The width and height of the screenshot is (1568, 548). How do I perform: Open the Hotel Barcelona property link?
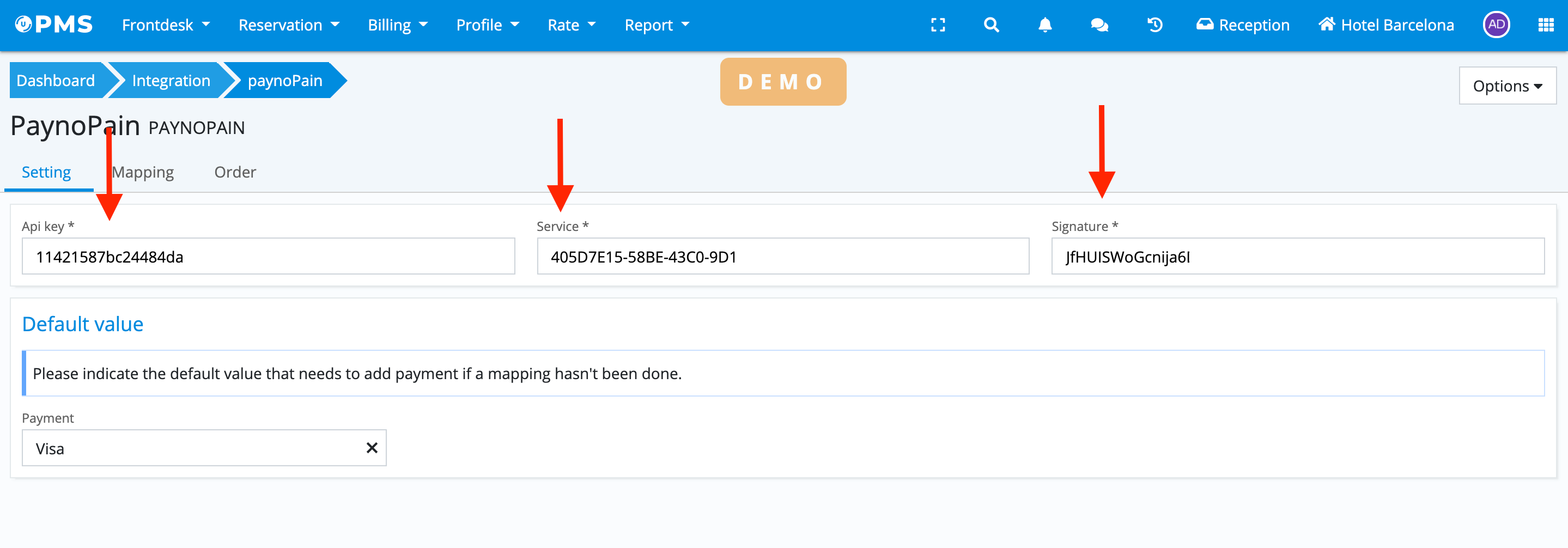(x=1386, y=25)
